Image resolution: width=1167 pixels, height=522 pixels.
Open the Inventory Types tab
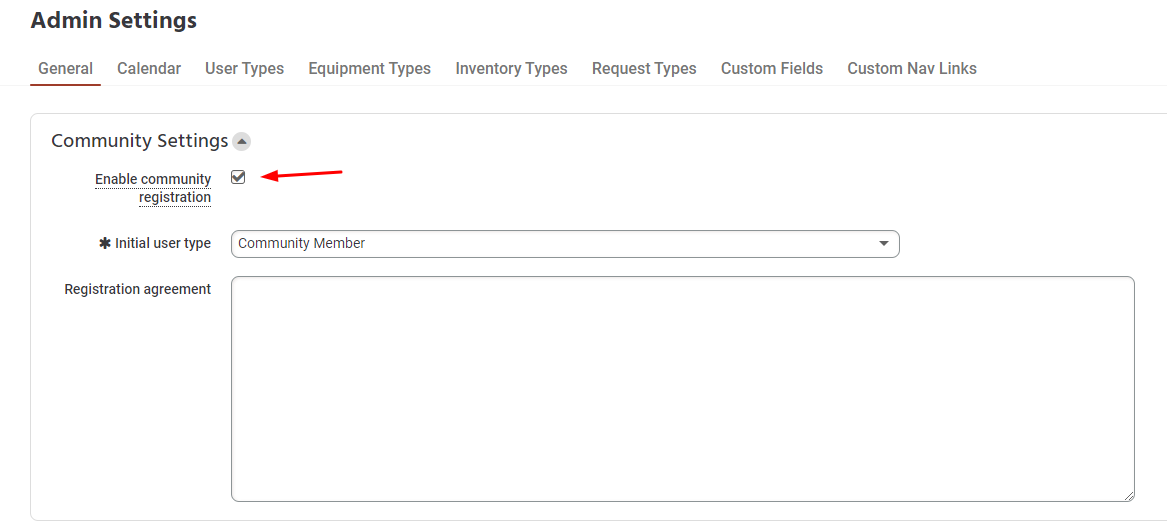[511, 69]
